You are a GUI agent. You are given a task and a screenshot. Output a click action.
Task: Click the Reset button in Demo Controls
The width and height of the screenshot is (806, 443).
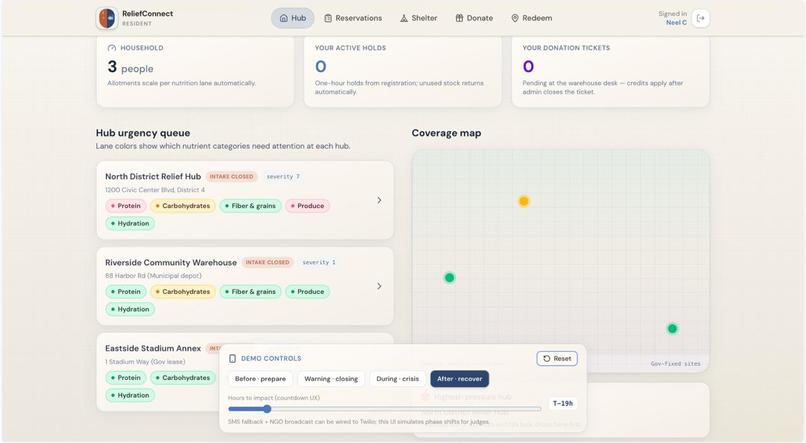[x=557, y=358]
